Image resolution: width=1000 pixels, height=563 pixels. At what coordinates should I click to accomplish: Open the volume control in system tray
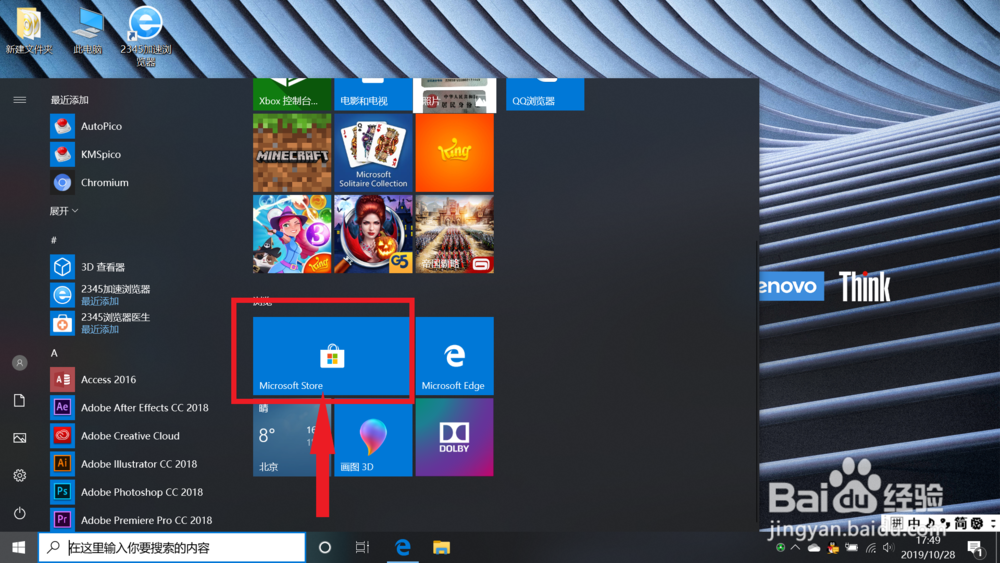(x=888, y=548)
